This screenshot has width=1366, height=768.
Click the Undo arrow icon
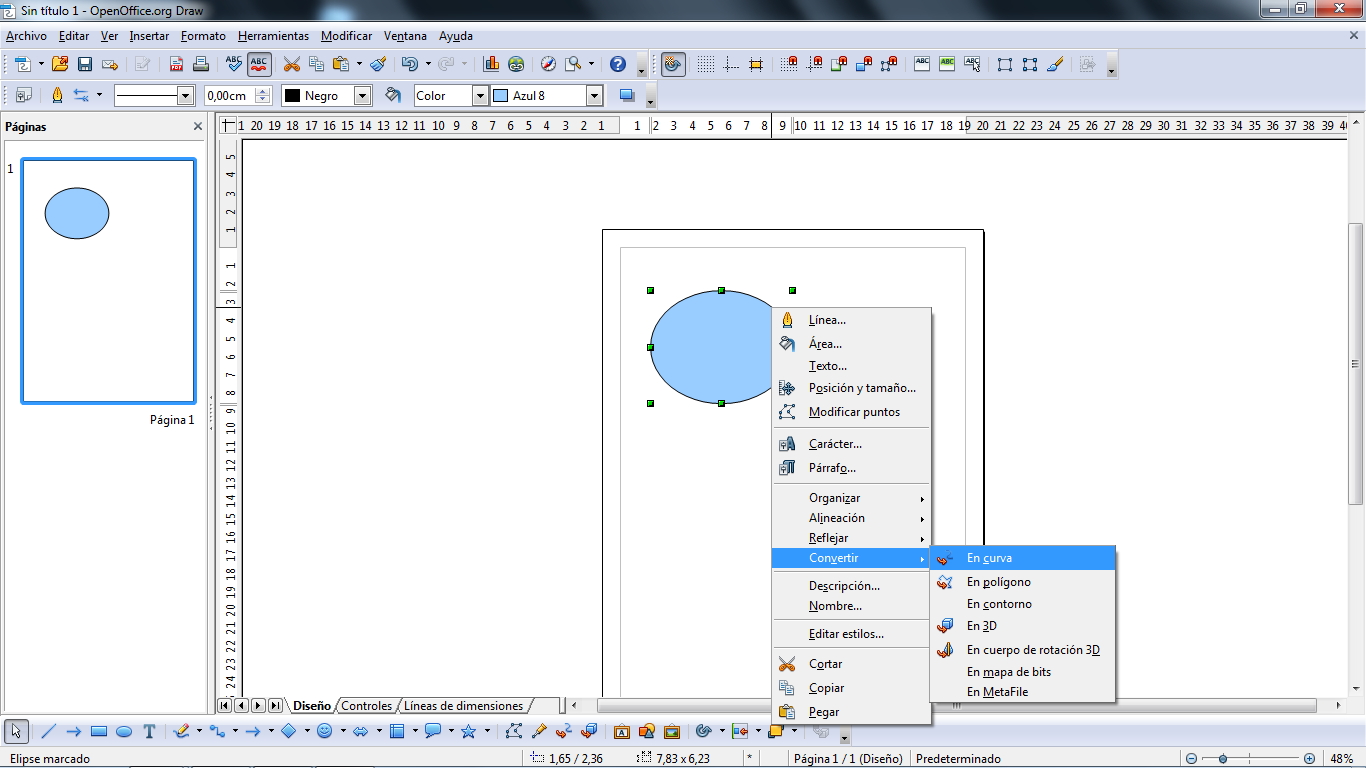(409, 64)
